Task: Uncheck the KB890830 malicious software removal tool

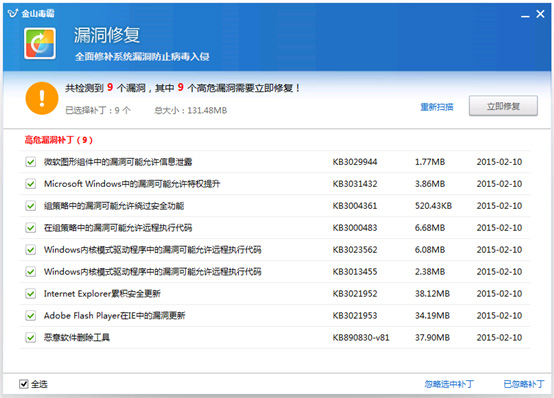Action: [x=31, y=337]
